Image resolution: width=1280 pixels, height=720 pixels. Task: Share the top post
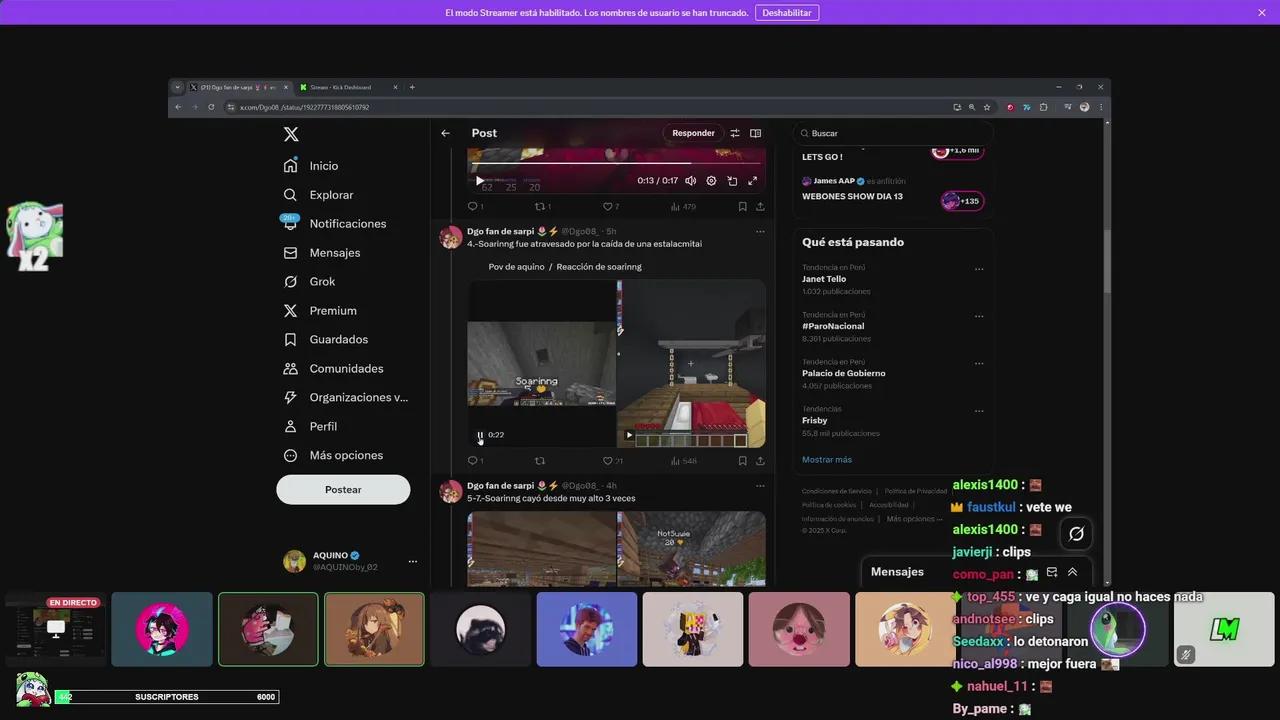click(760, 207)
